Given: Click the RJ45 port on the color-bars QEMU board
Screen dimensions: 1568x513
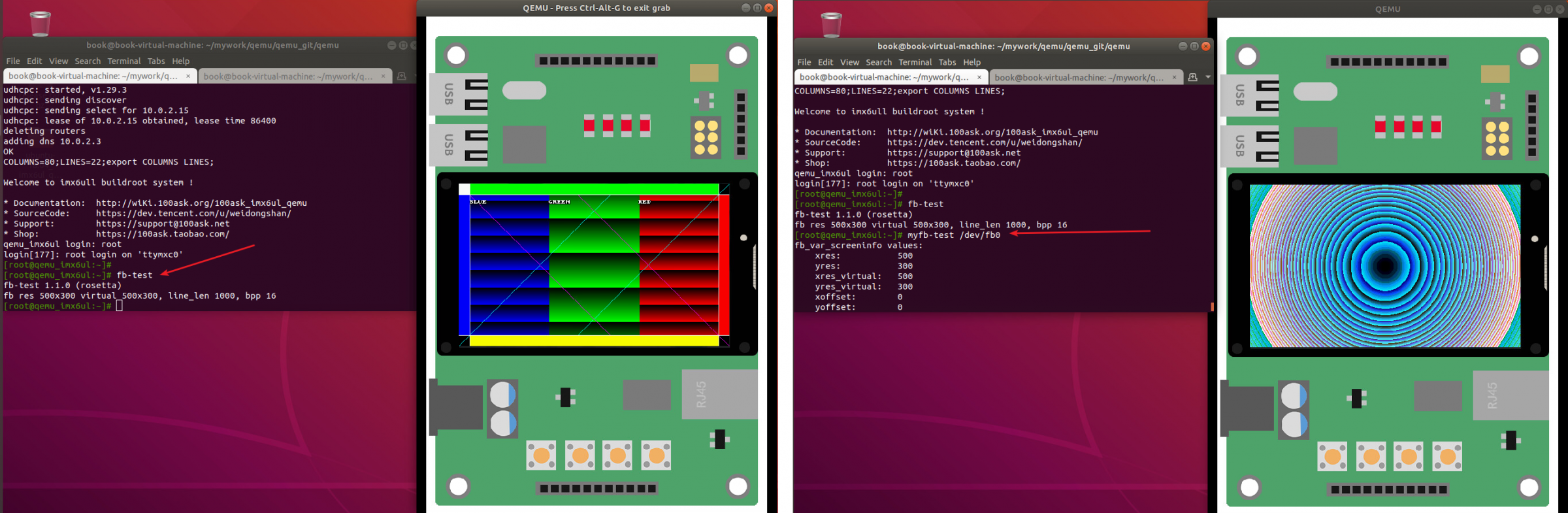Looking at the screenshot, I should click(719, 394).
